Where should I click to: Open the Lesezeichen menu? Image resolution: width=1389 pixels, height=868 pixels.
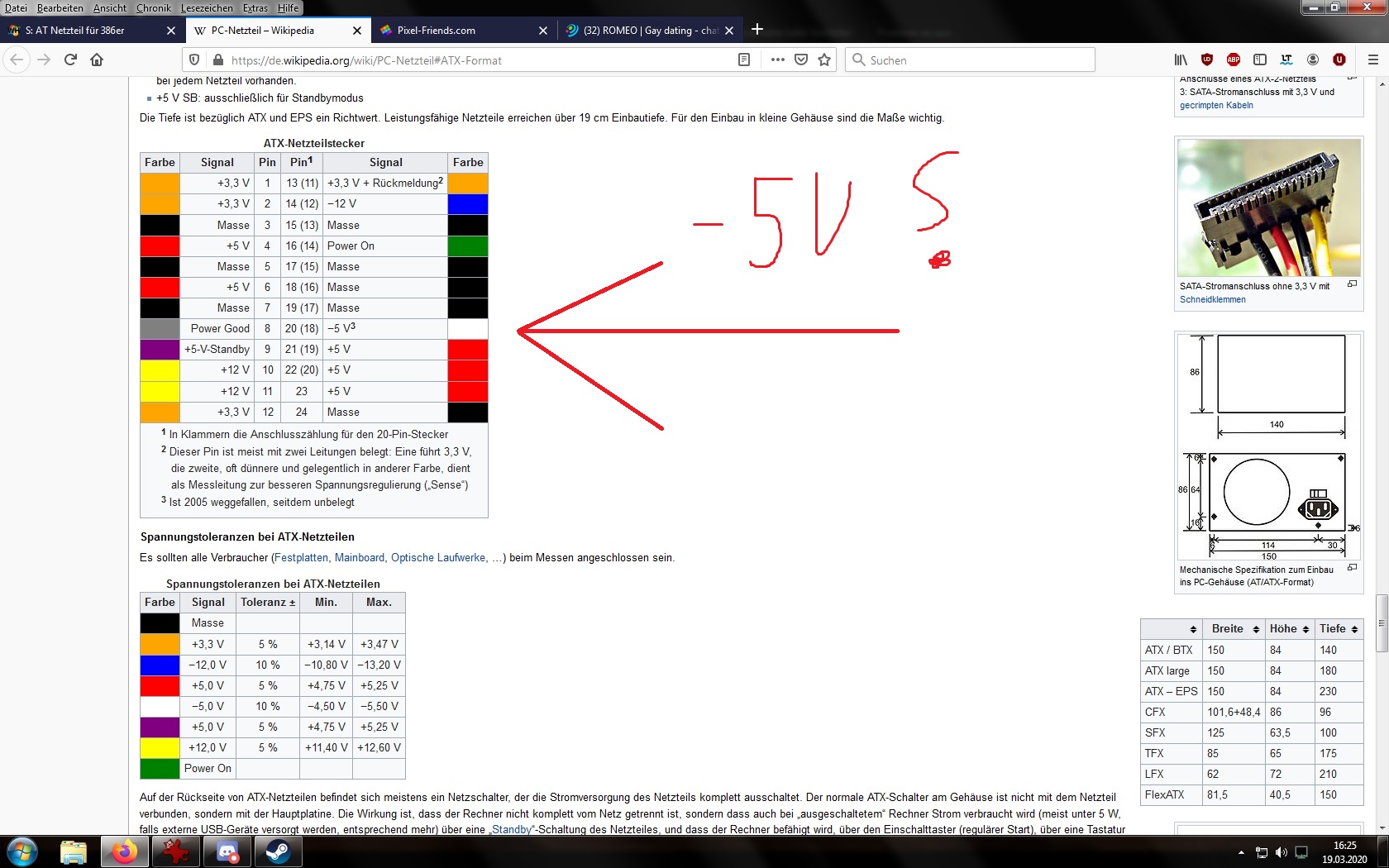coord(207,8)
